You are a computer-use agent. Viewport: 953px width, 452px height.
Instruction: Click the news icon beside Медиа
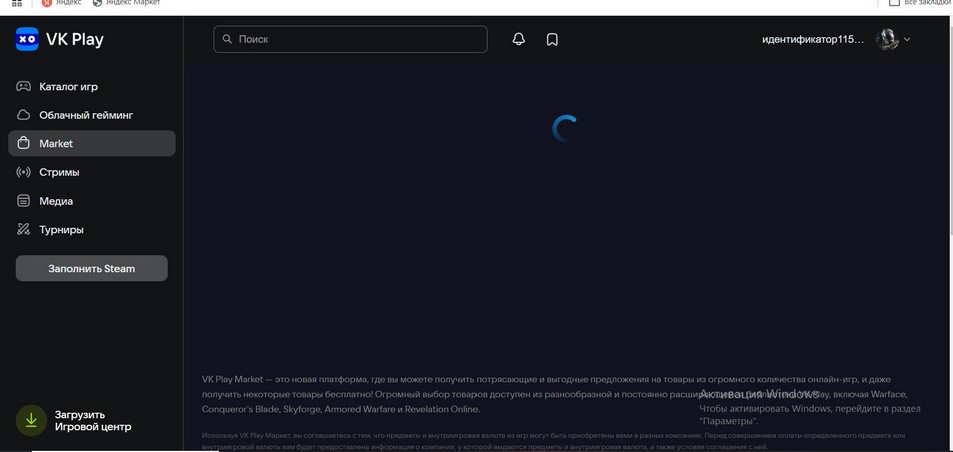[23, 200]
